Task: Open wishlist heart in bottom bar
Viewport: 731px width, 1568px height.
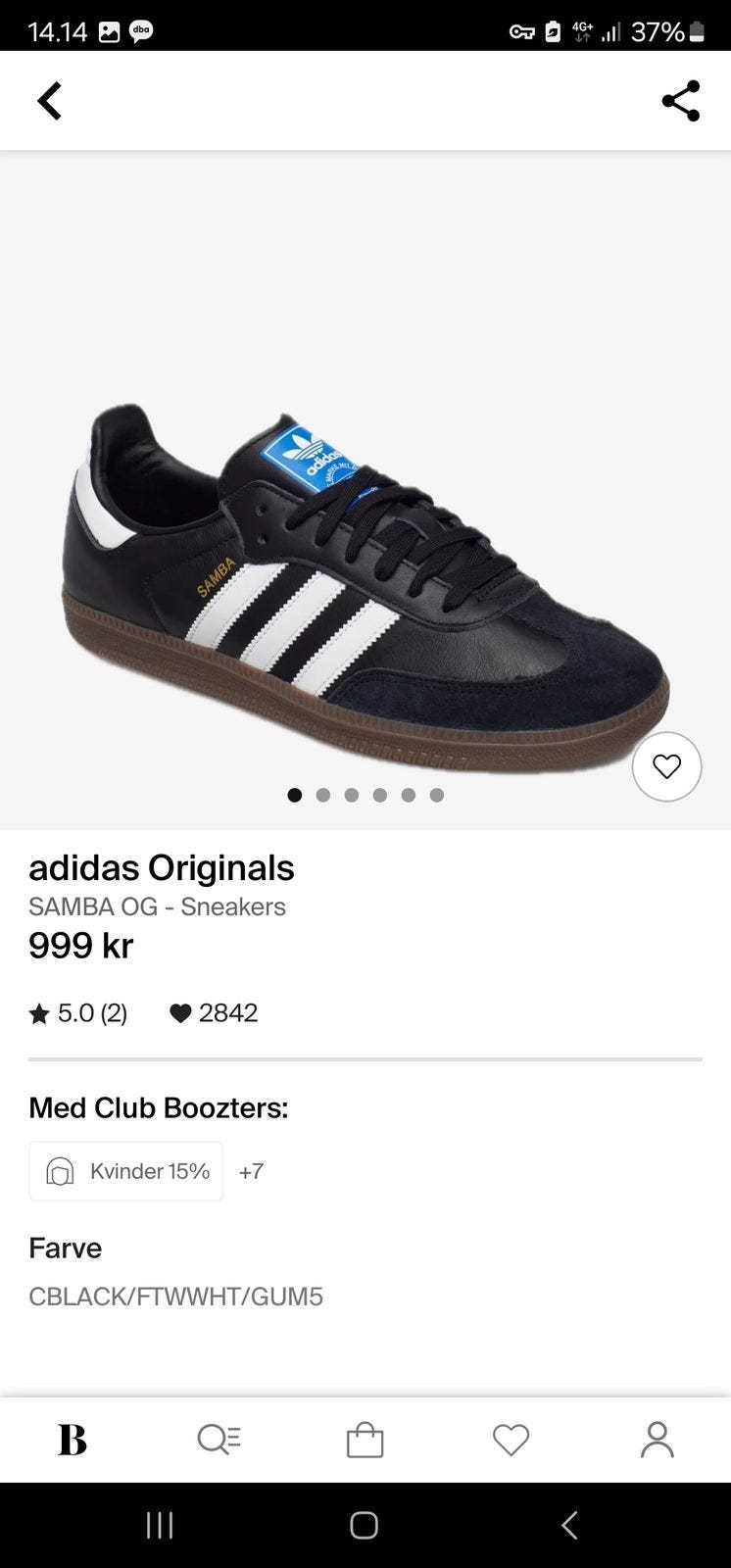Action: pos(511,1440)
